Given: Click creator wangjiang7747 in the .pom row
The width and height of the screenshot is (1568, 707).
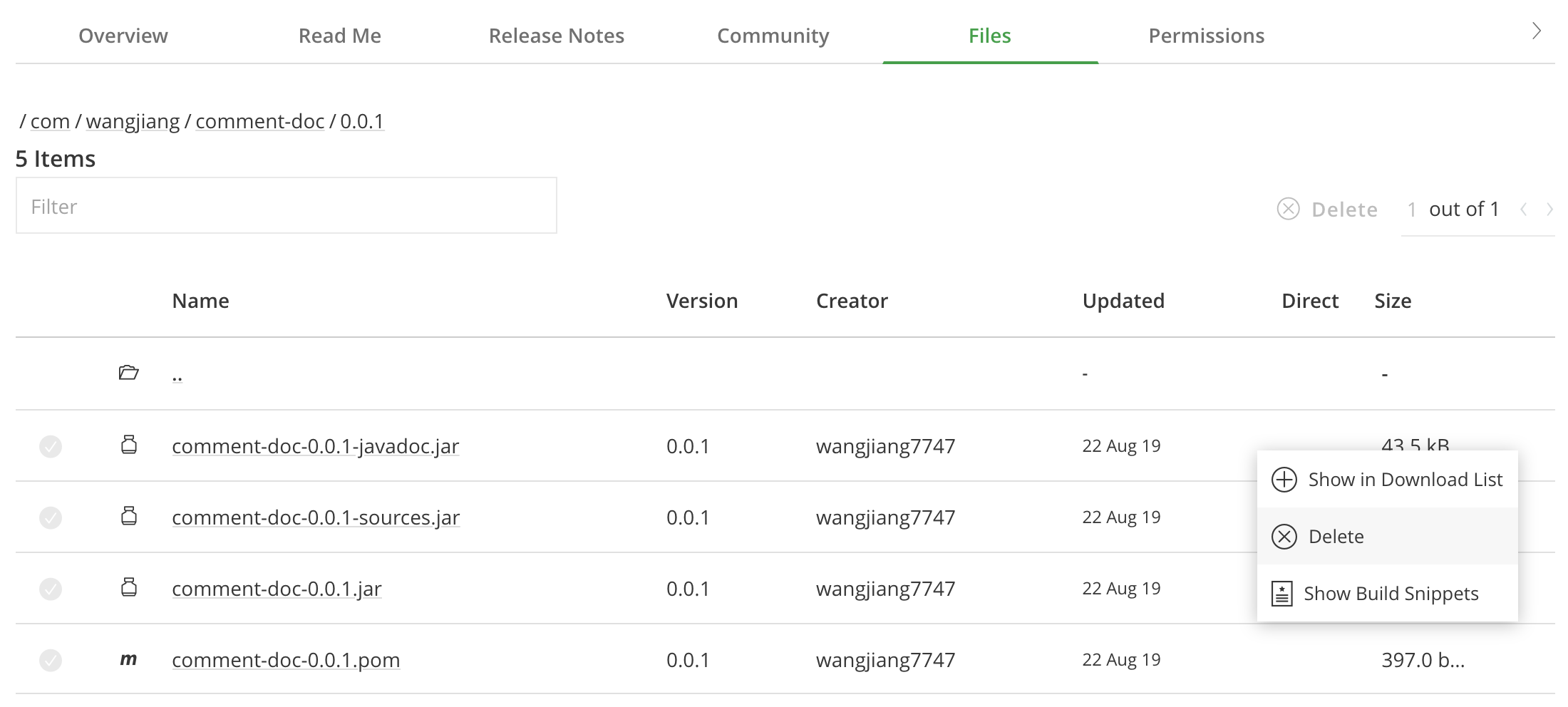Looking at the screenshot, I should [885, 660].
